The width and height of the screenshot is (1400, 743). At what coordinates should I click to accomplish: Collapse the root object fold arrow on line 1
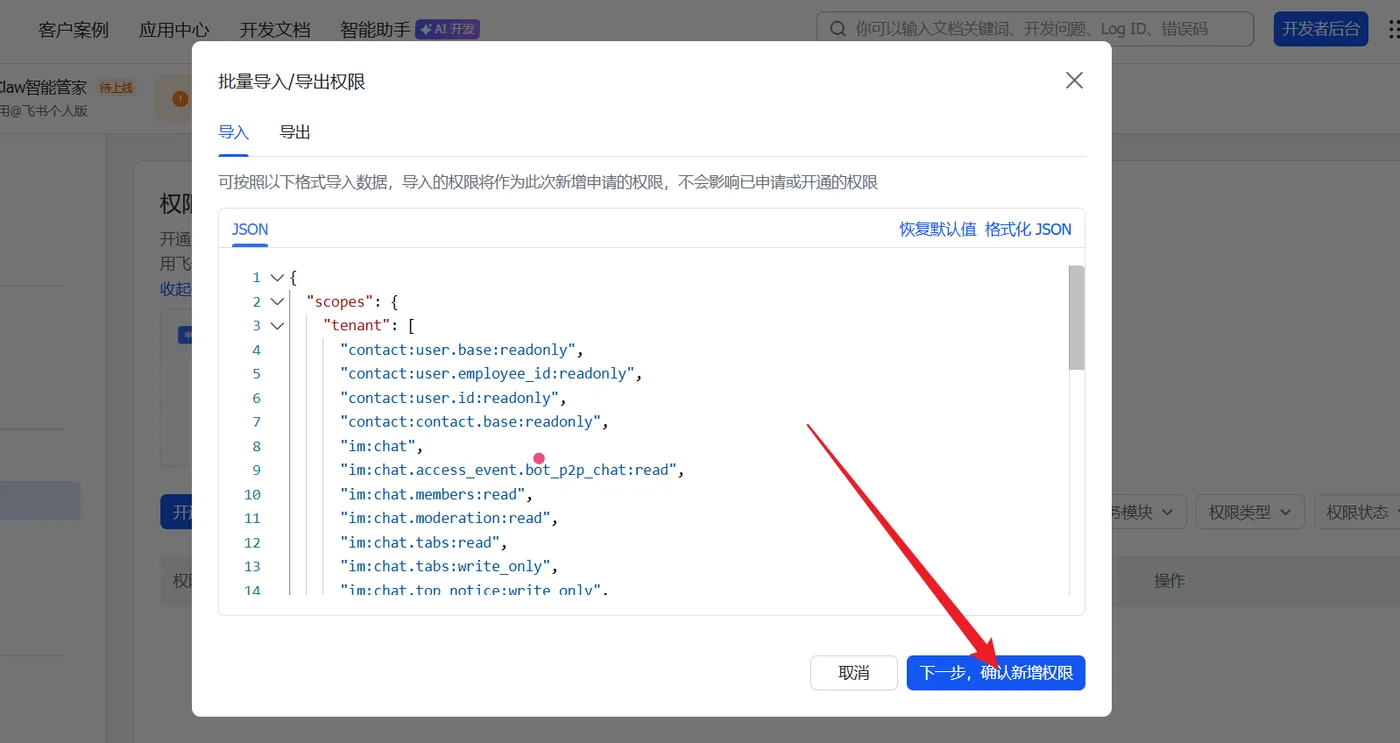coord(277,278)
